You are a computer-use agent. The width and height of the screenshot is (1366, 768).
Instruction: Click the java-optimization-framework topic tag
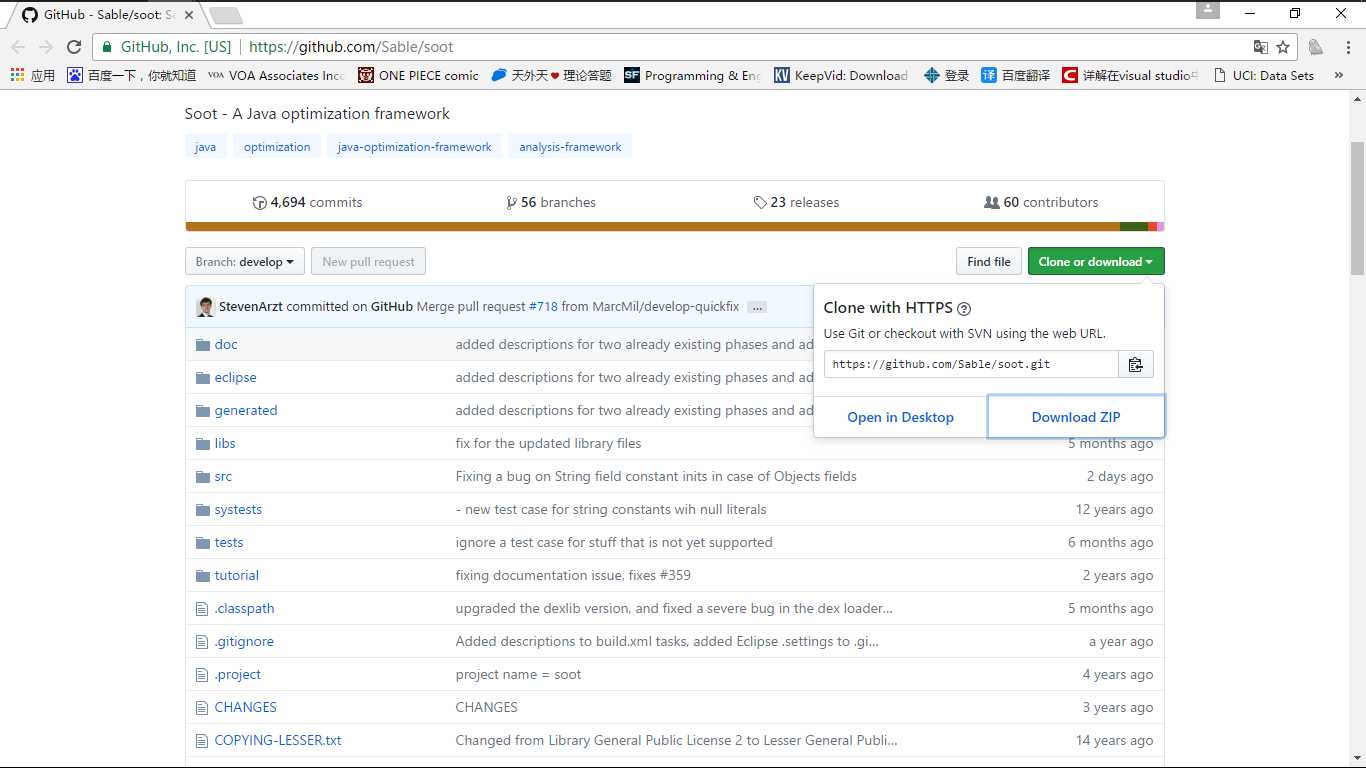[414, 147]
